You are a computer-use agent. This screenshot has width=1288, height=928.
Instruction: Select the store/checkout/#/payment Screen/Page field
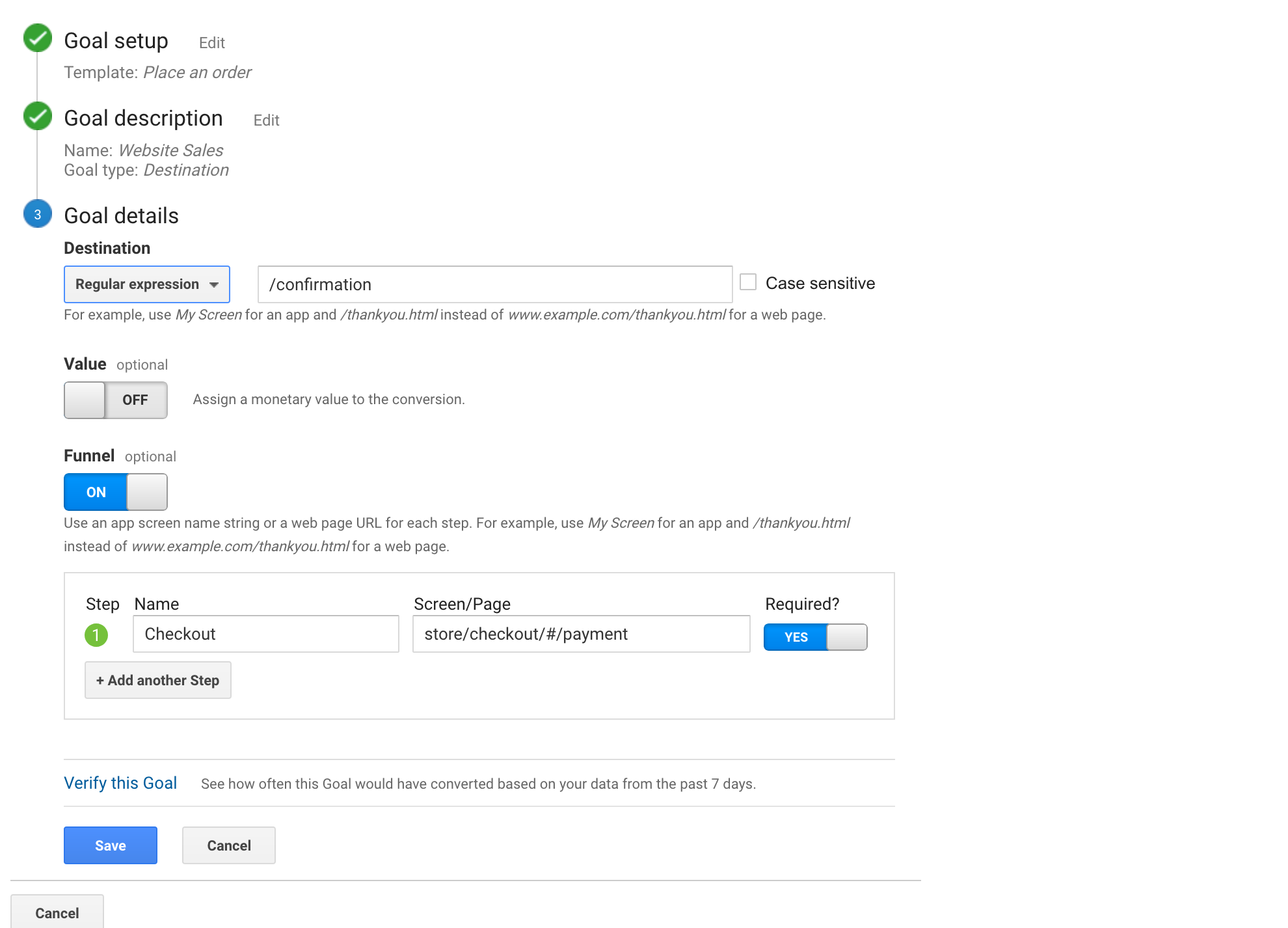click(x=580, y=633)
